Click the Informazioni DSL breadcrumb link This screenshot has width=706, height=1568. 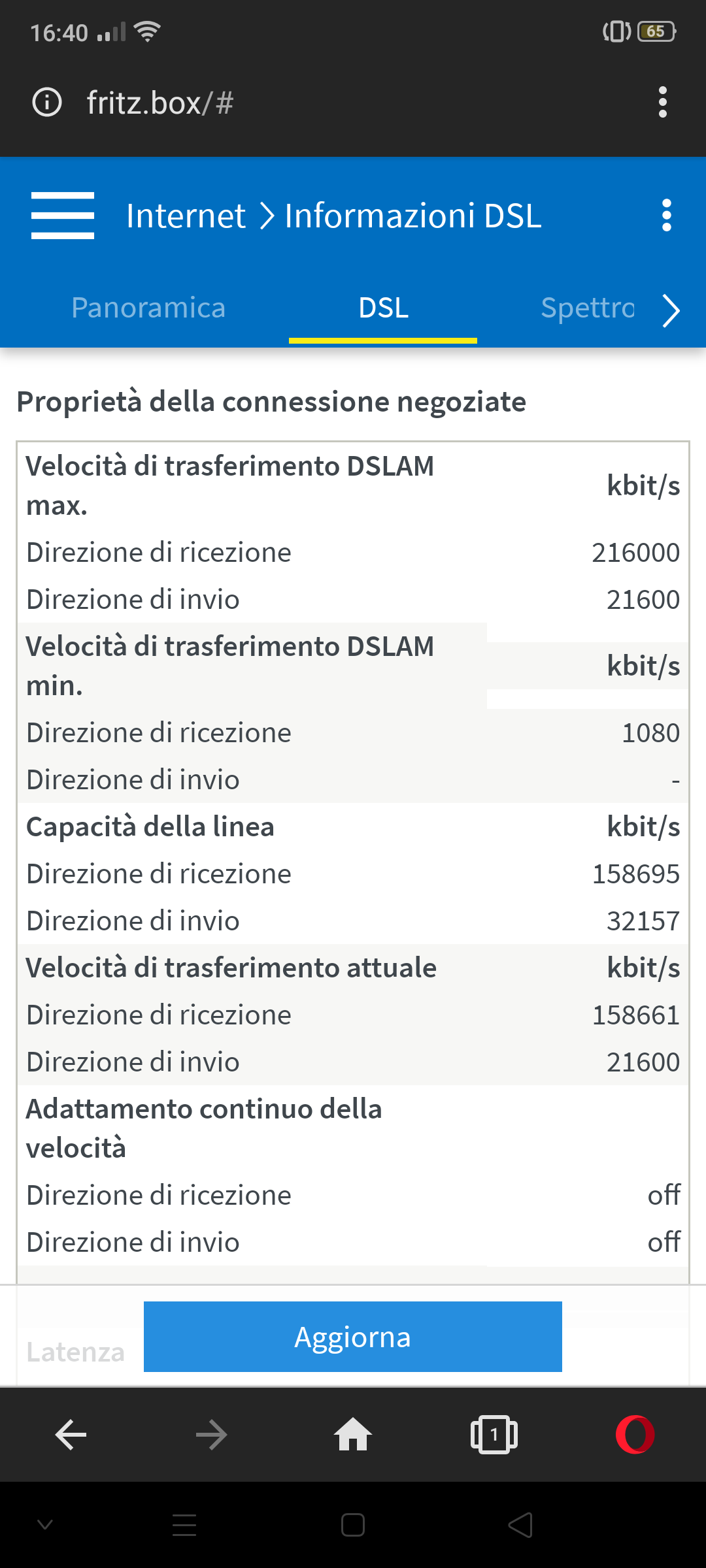[413, 216]
